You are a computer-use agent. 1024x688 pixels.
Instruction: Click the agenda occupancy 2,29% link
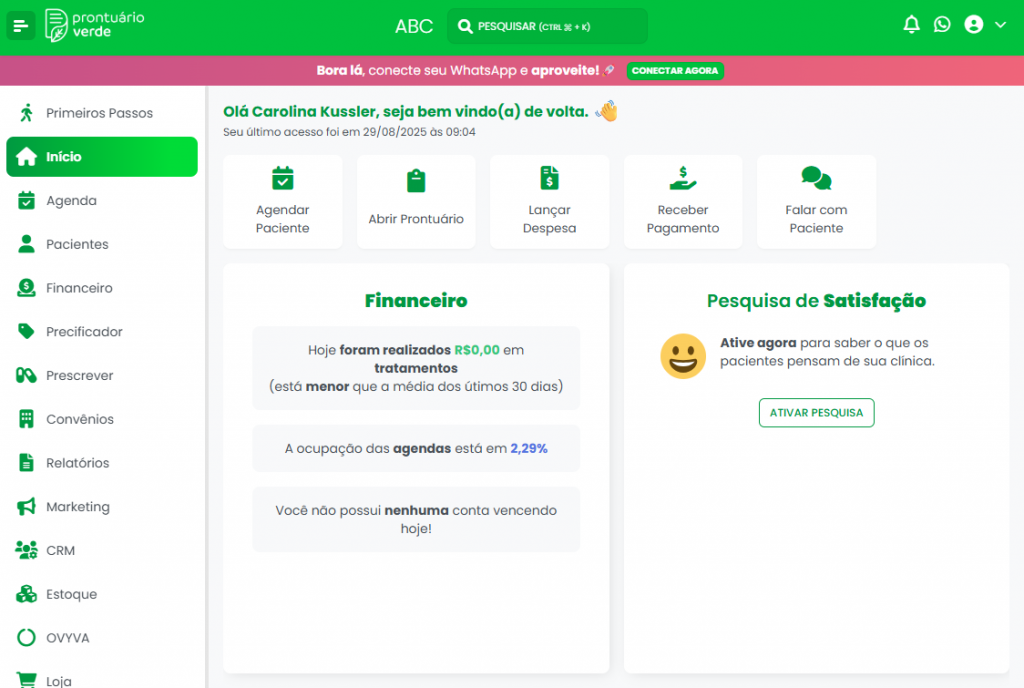click(x=528, y=449)
